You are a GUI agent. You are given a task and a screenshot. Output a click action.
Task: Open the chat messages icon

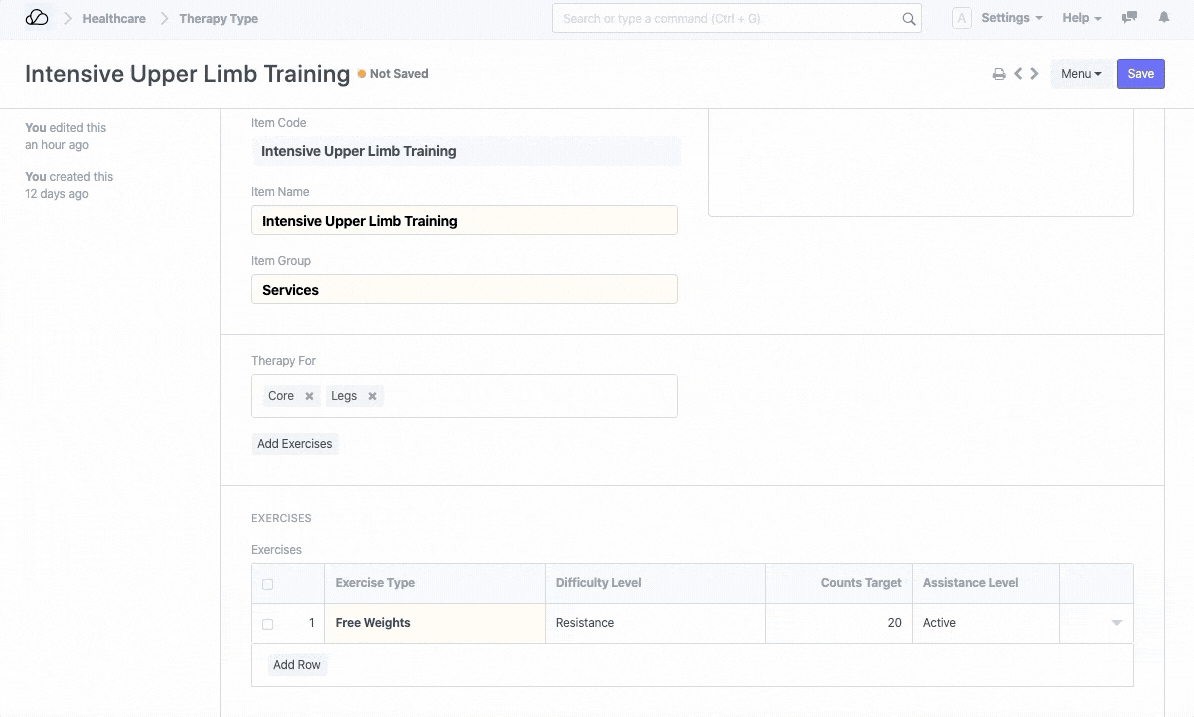1129,18
